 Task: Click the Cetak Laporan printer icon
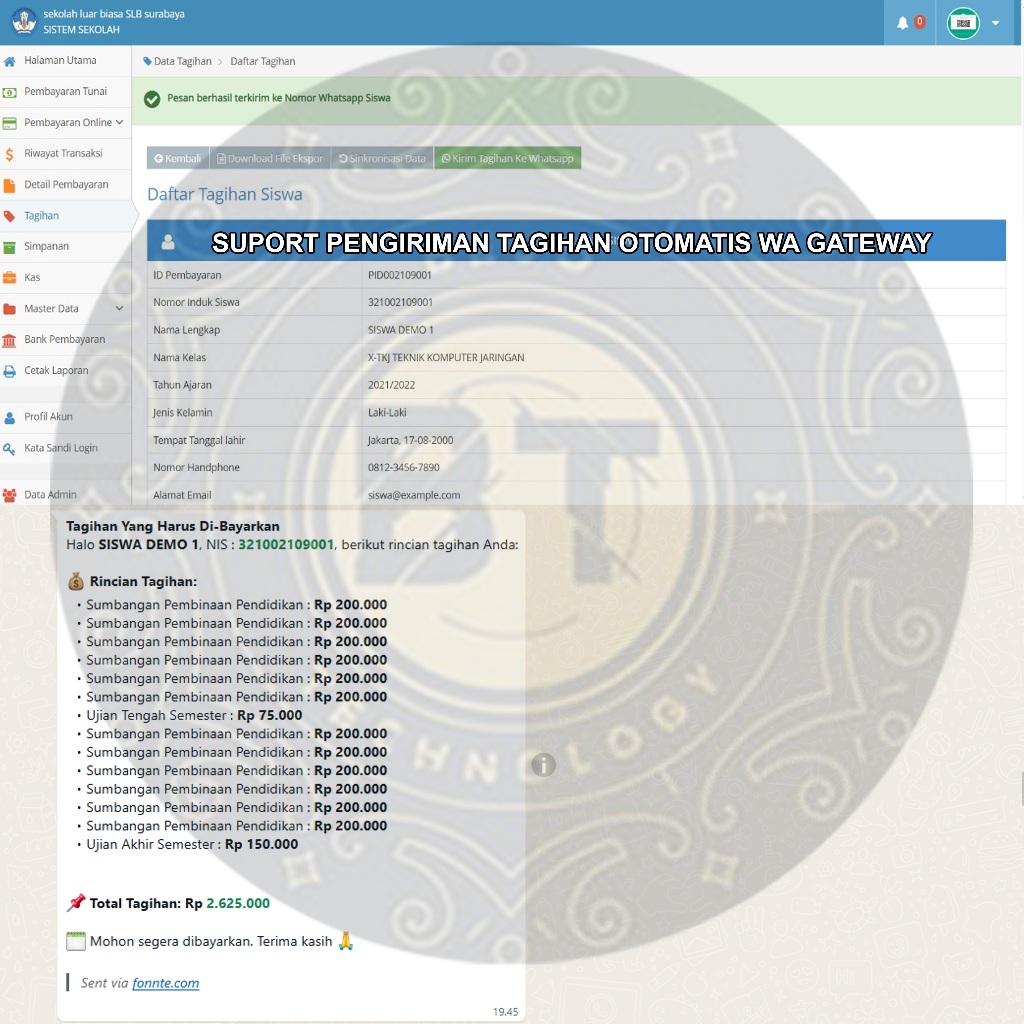9,371
